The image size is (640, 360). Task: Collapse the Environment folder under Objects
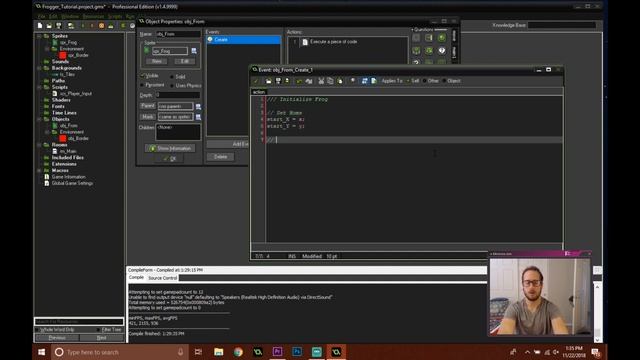tap(47, 132)
